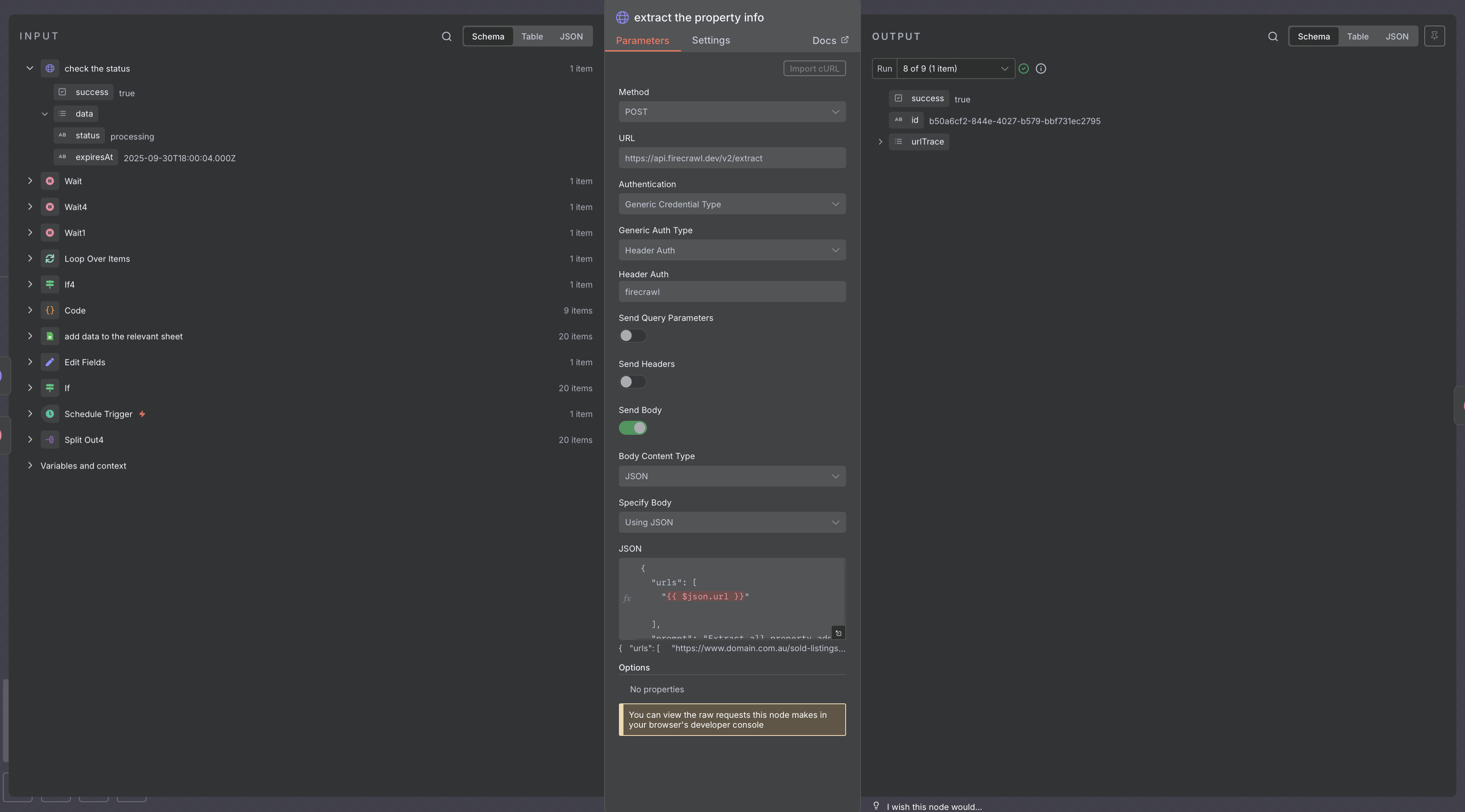This screenshot has height=812, width=1465.
Task: Select the Table view in the OUTPUT panel
Action: pyautogui.click(x=1358, y=36)
